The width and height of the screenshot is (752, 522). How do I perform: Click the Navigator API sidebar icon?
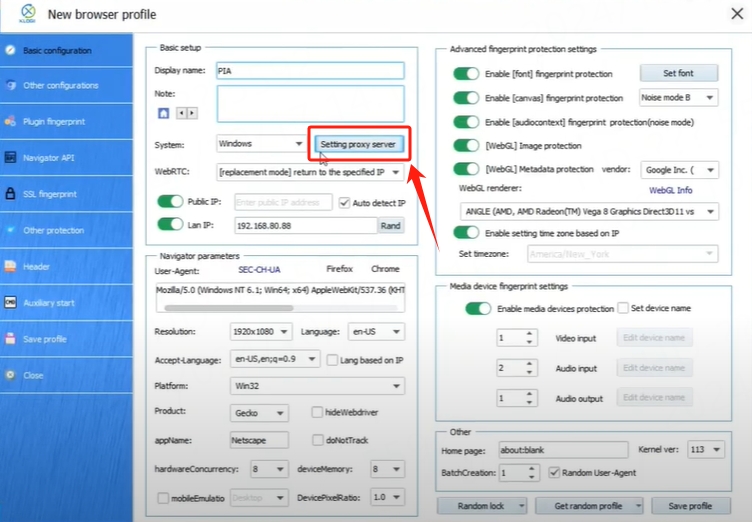[9, 157]
